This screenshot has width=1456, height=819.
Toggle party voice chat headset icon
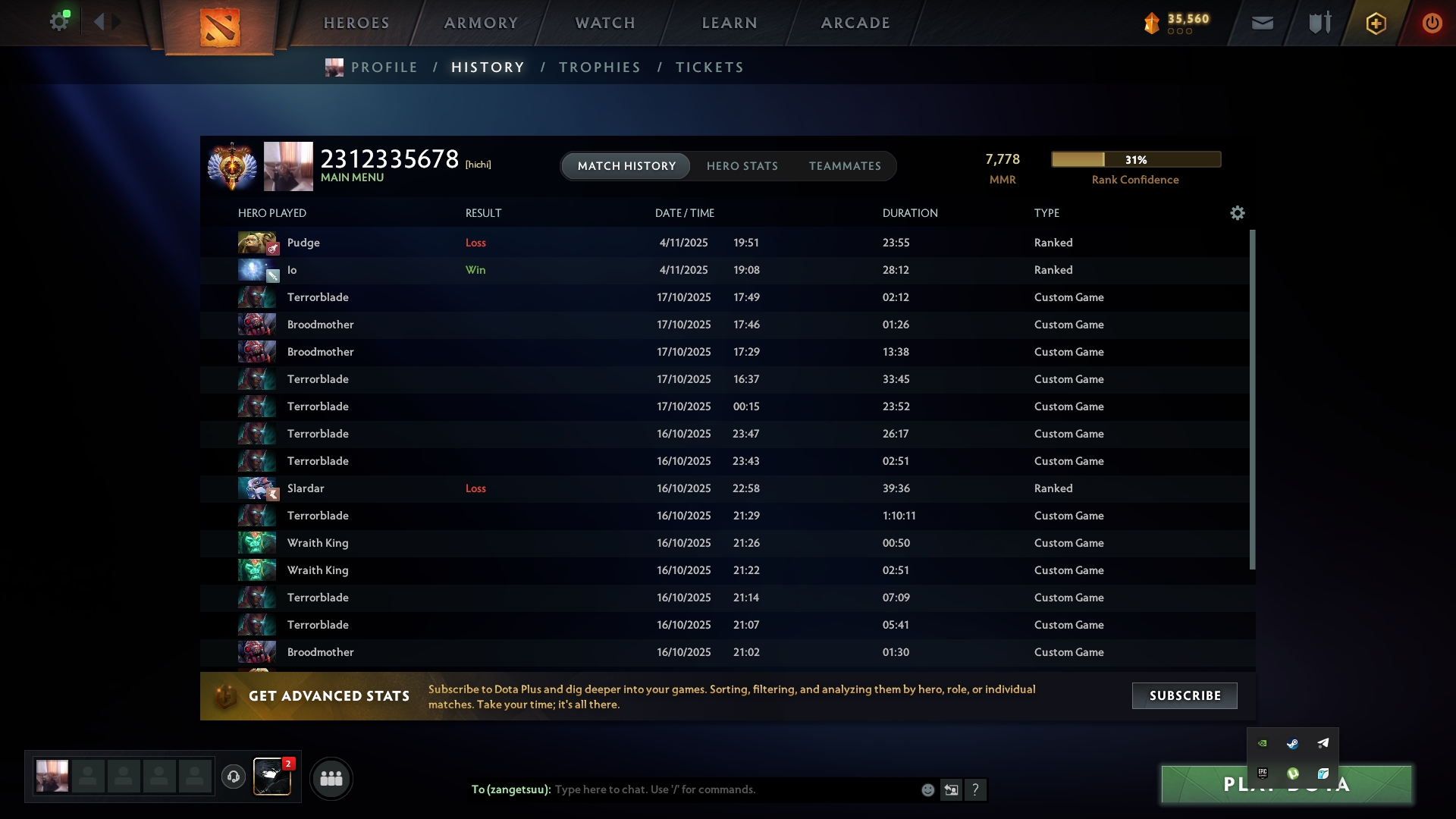[234, 777]
